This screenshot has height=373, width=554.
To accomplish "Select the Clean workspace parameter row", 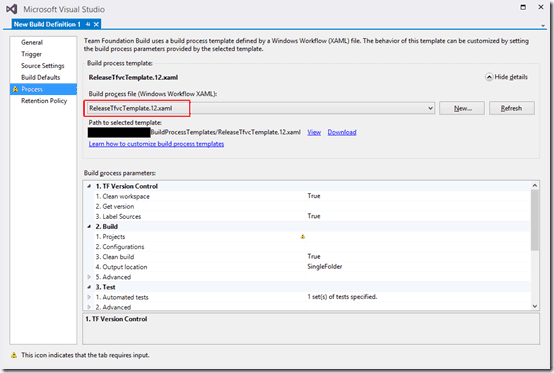I will click(307, 196).
